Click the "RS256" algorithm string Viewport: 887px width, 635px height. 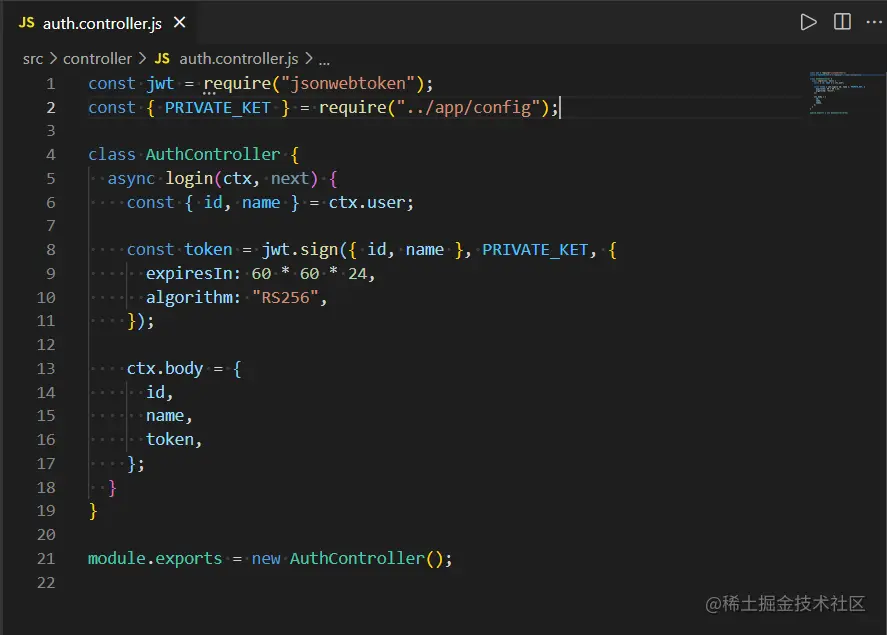[286, 297]
